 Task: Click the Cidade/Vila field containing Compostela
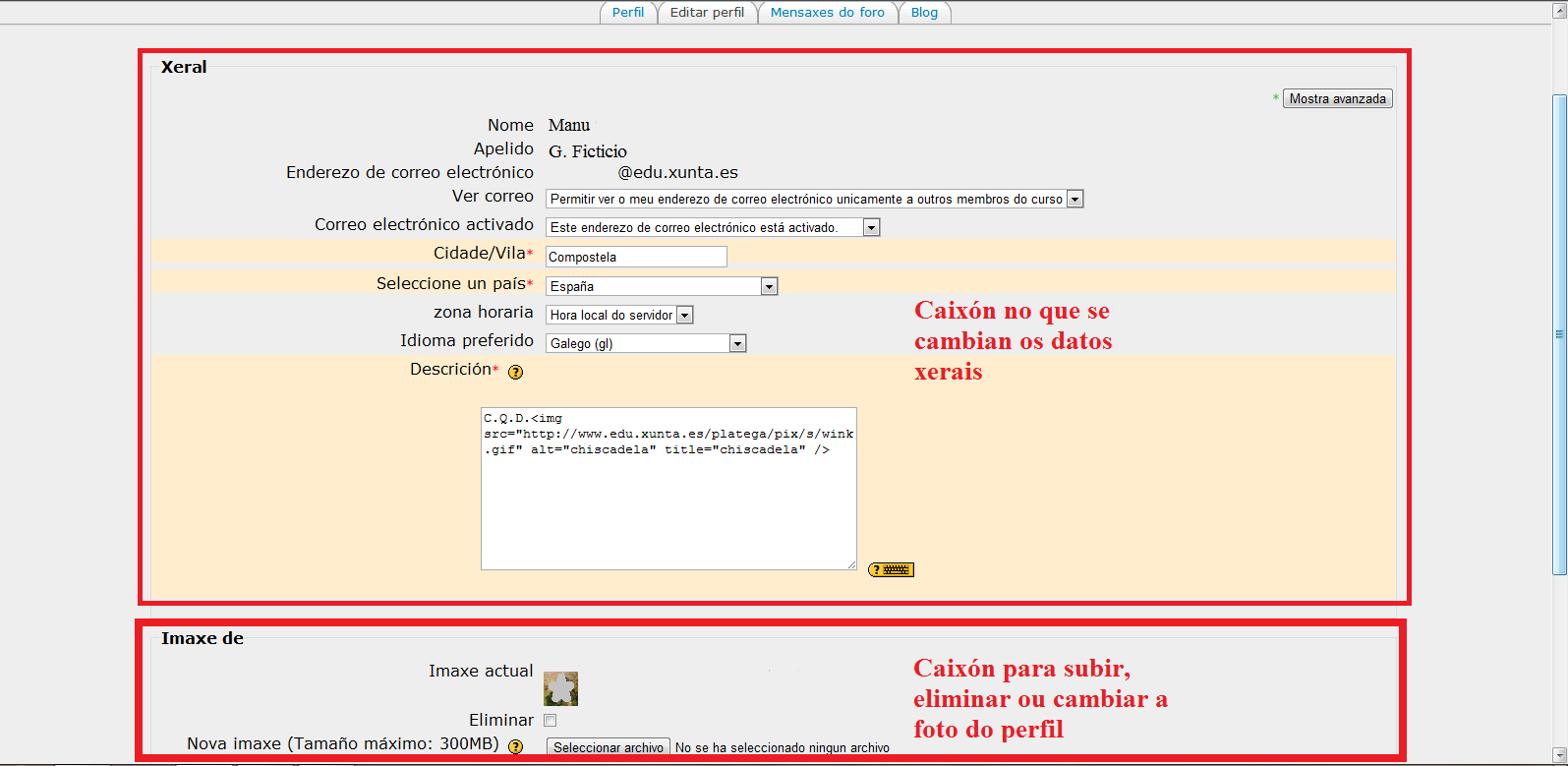635,257
